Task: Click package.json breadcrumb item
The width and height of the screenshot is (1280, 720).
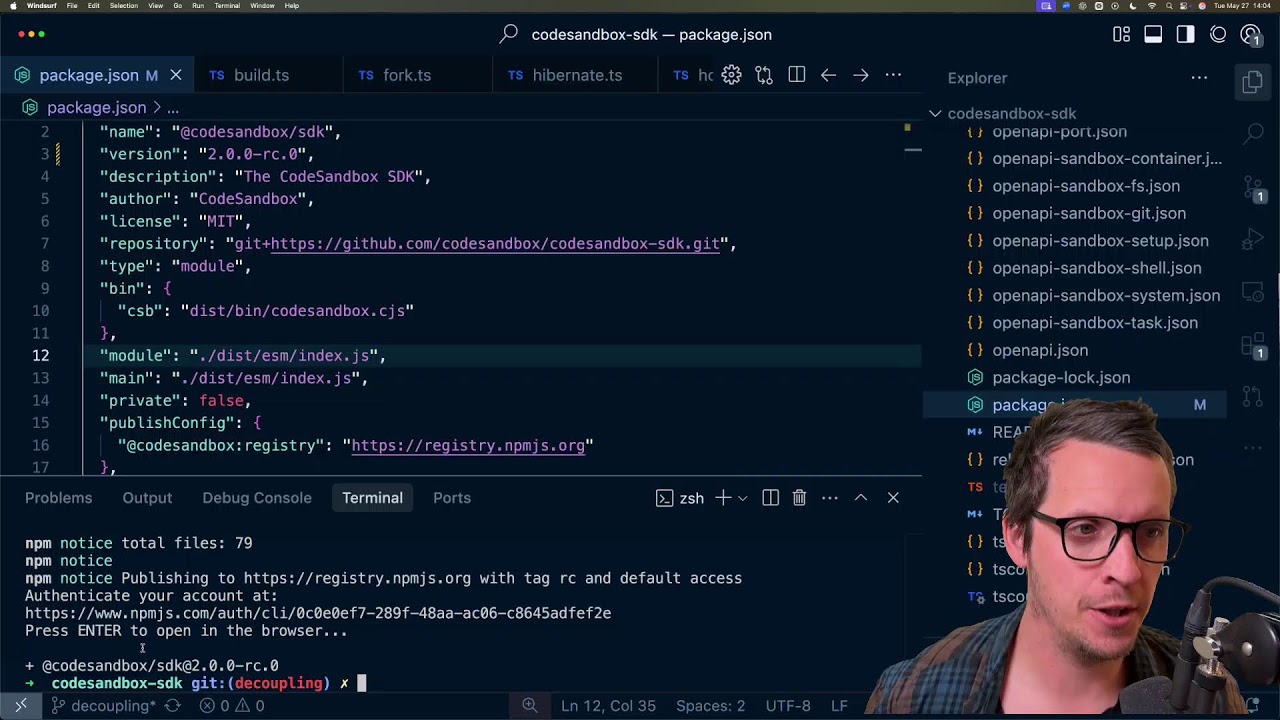Action: [x=96, y=107]
